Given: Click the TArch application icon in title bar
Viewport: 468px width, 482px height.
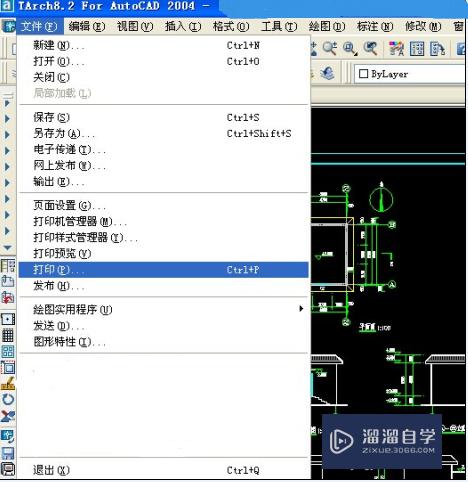Looking at the screenshot, I should tap(7, 6).
